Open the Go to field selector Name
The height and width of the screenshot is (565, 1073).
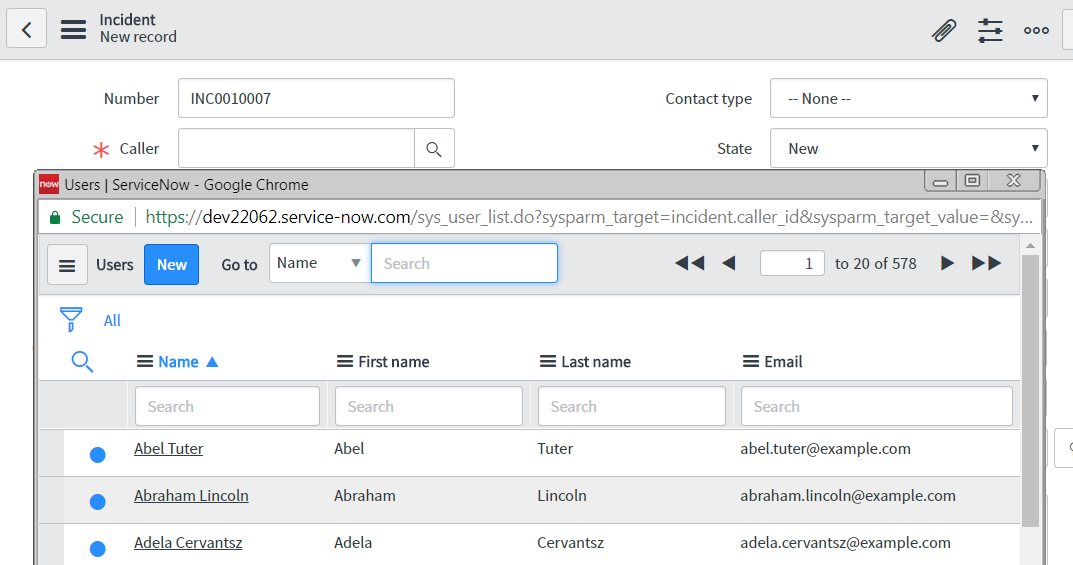tap(320, 263)
